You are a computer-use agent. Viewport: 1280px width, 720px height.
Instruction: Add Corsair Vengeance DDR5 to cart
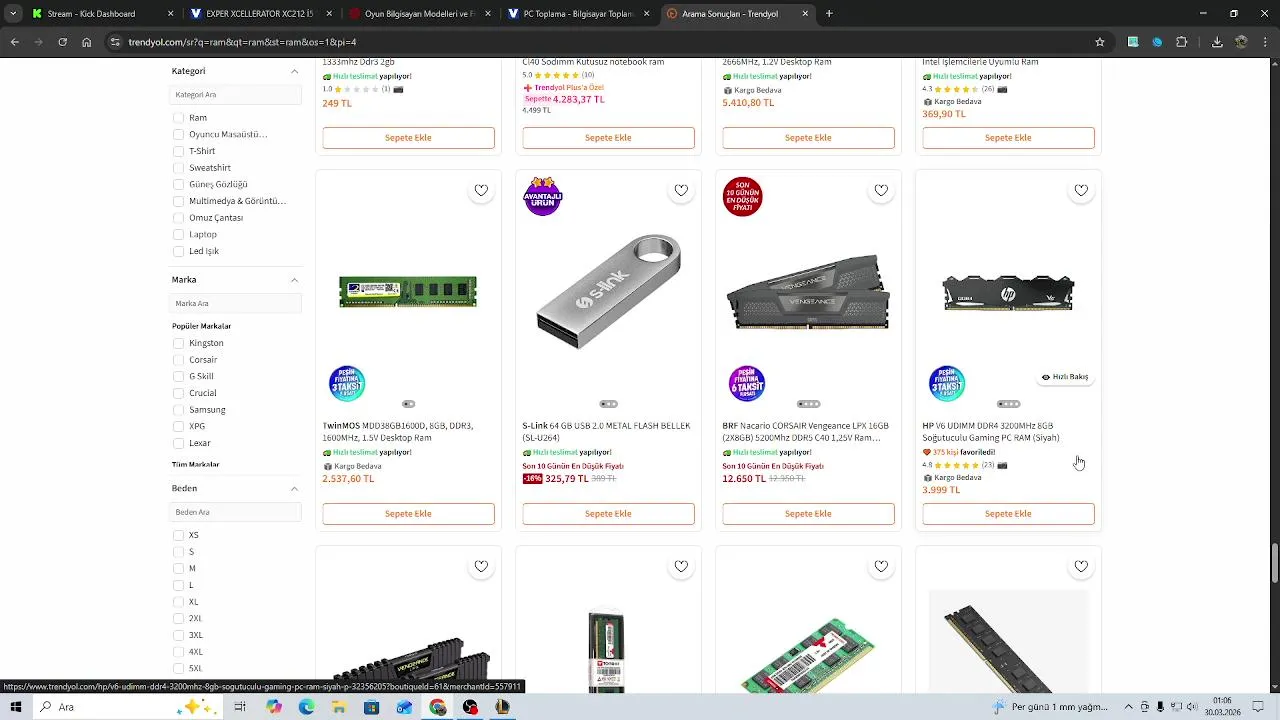(808, 514)
